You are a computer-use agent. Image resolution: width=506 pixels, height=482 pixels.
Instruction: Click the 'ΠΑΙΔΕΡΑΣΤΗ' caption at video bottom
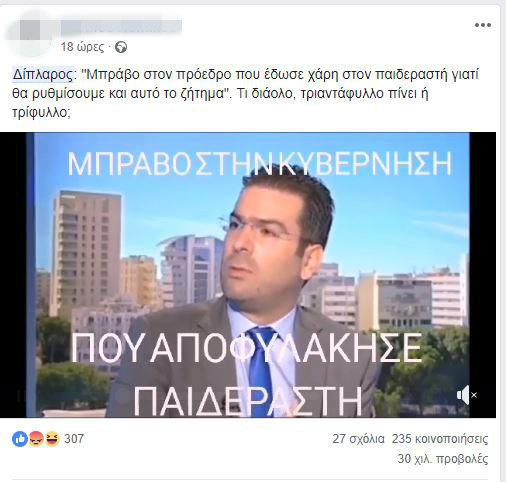coord(248,401)
